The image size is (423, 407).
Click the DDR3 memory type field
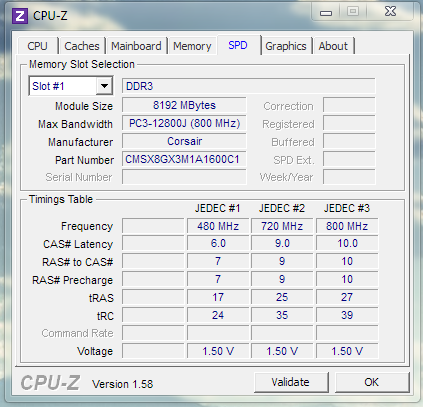(249, 86)
